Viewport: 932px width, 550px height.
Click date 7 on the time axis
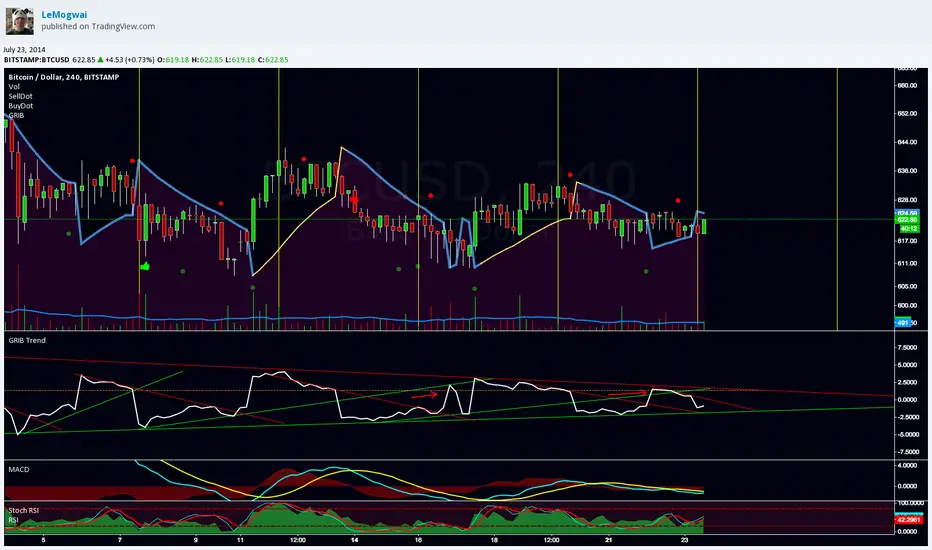pyautogui.click(x=120, y=540)
